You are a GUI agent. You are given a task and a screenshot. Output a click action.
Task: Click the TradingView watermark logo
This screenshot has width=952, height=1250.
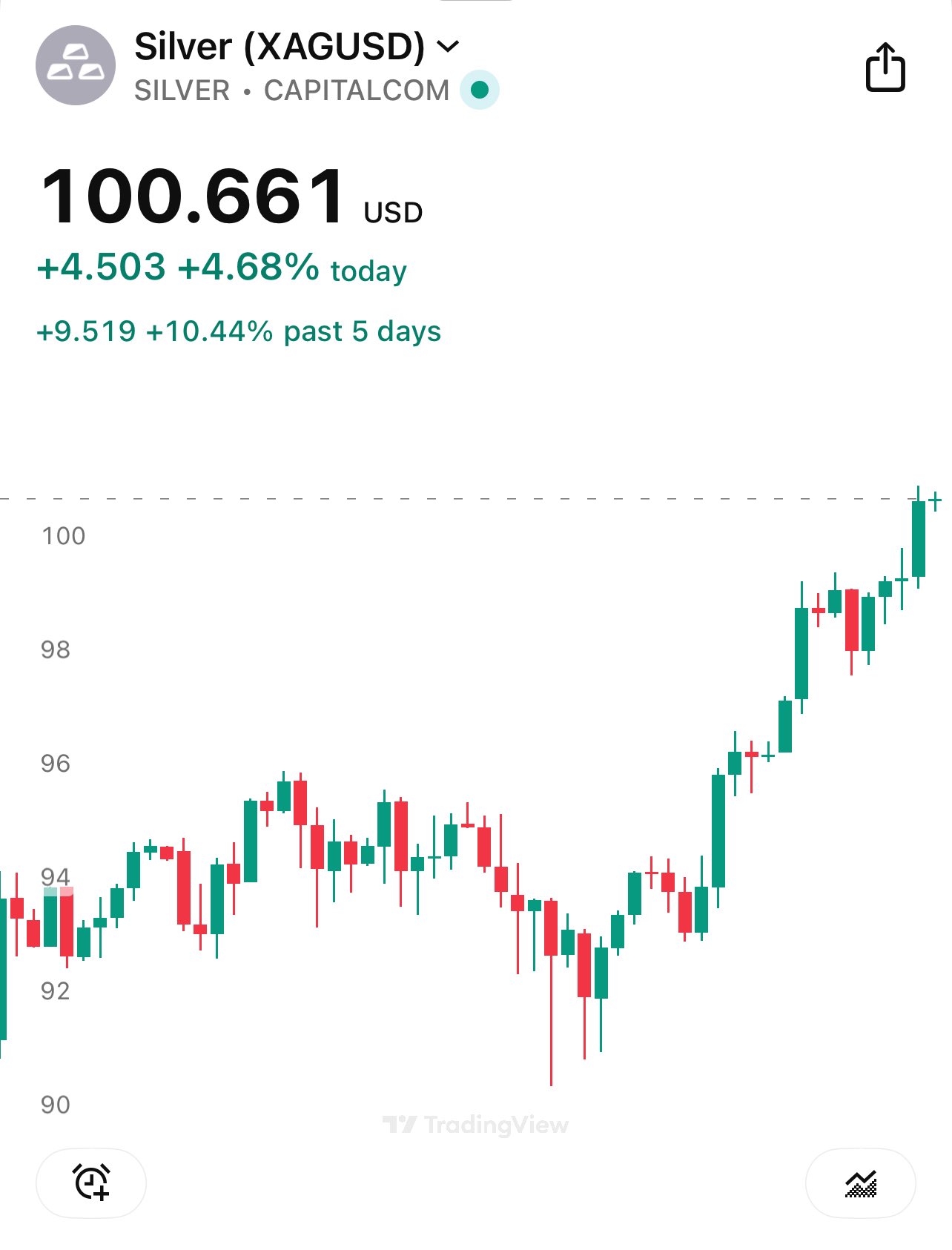tap(475, 1125)
